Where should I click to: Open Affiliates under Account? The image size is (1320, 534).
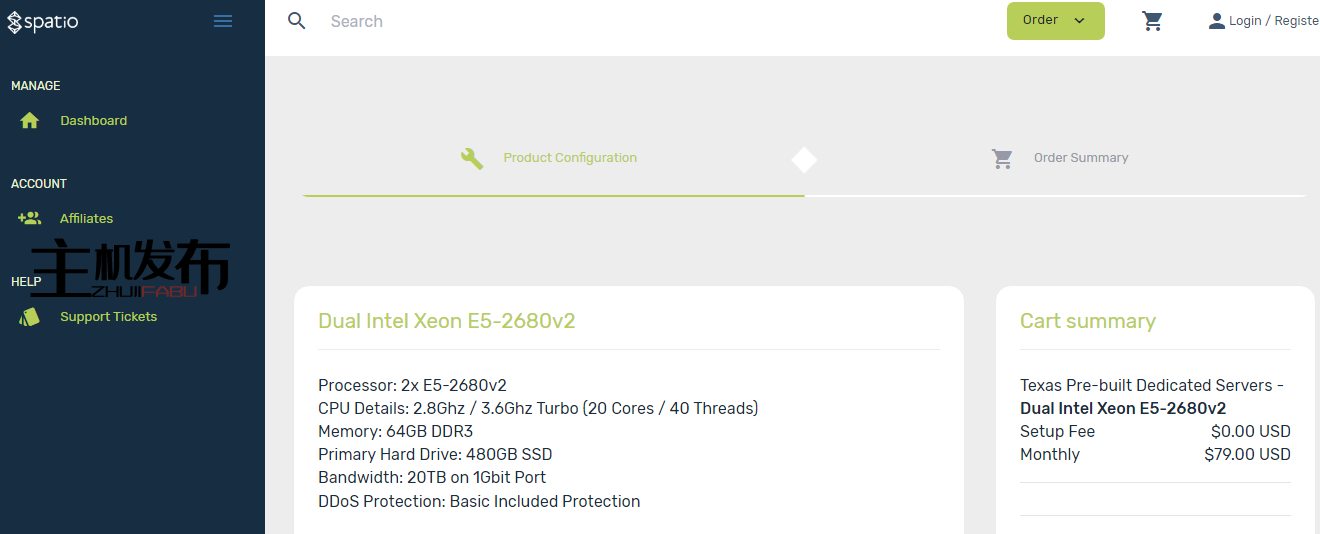86,219
